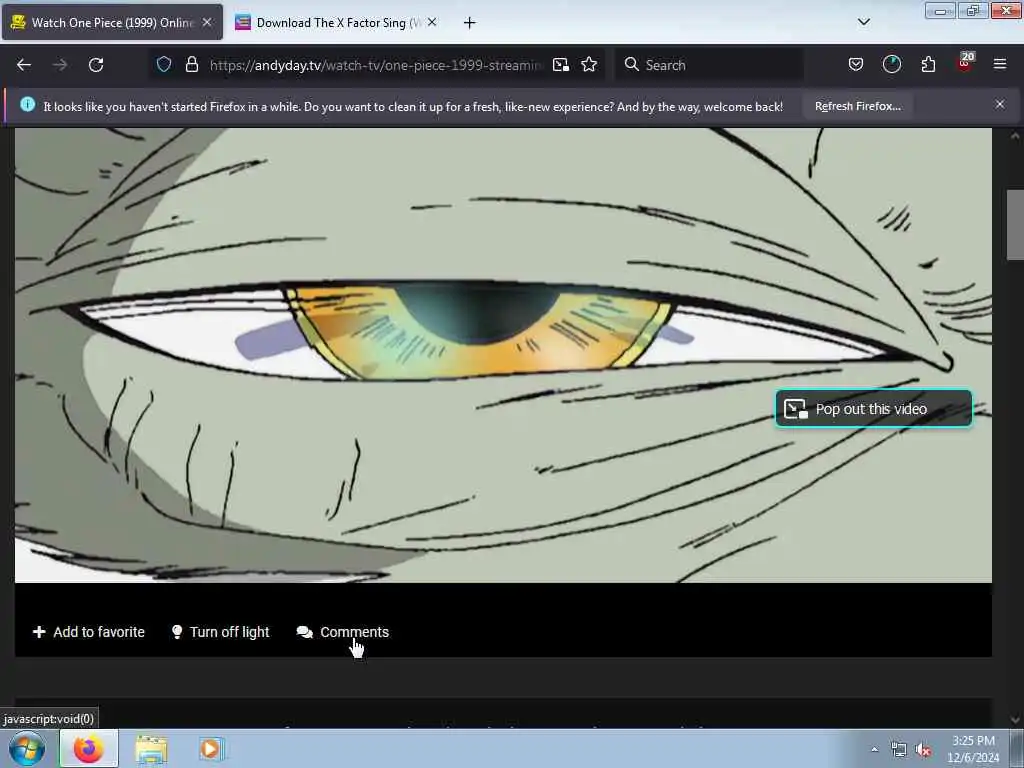
Task: Switch to Download The X Factor Sing tab
Action: 336,23
